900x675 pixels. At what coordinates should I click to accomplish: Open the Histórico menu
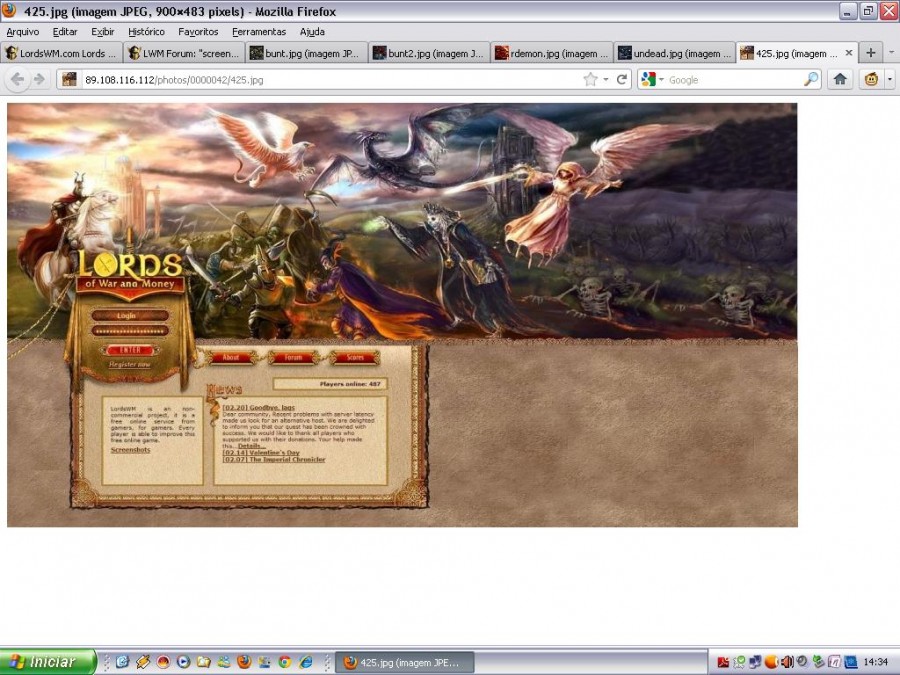146,32
